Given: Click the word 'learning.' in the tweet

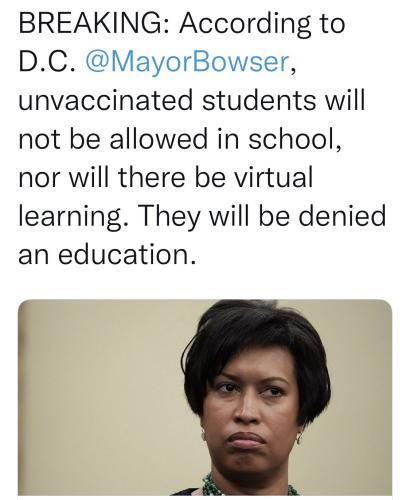Looking at the screenshot, I should [73, 217].
